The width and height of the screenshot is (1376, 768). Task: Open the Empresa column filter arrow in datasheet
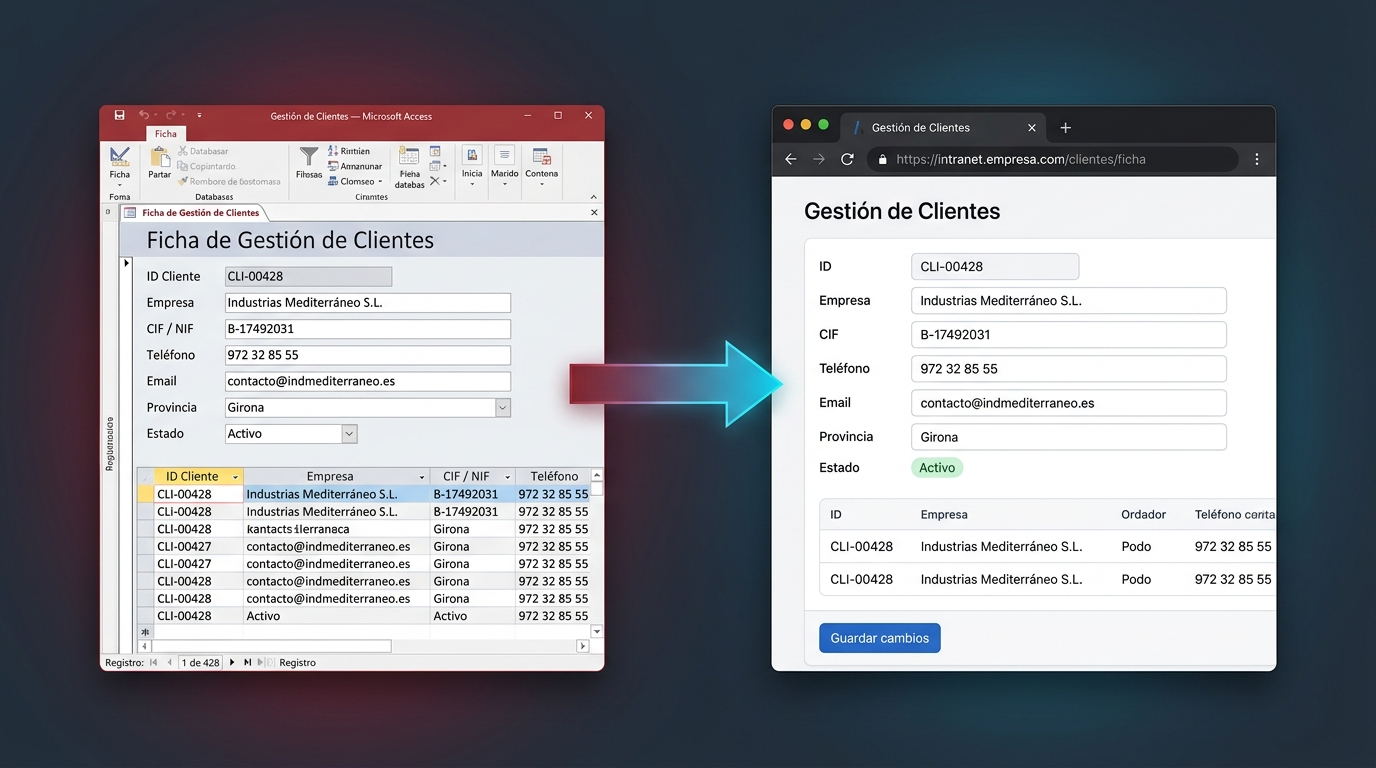[422, 477]
